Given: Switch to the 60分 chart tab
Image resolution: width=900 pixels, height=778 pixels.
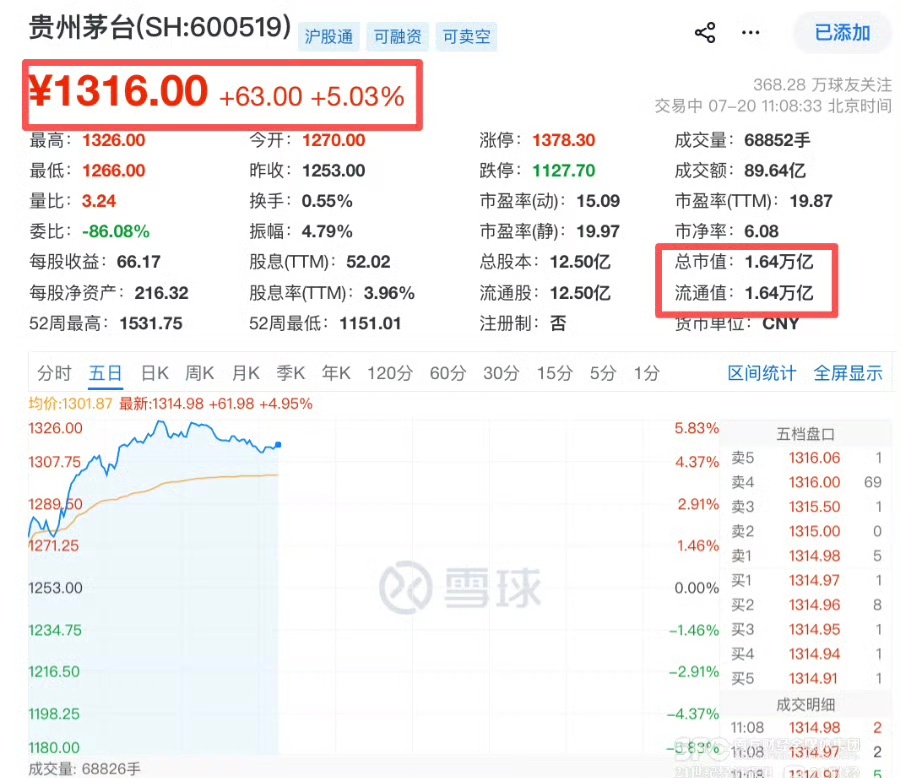Looking at the screenshot, I should coord(448,373).
